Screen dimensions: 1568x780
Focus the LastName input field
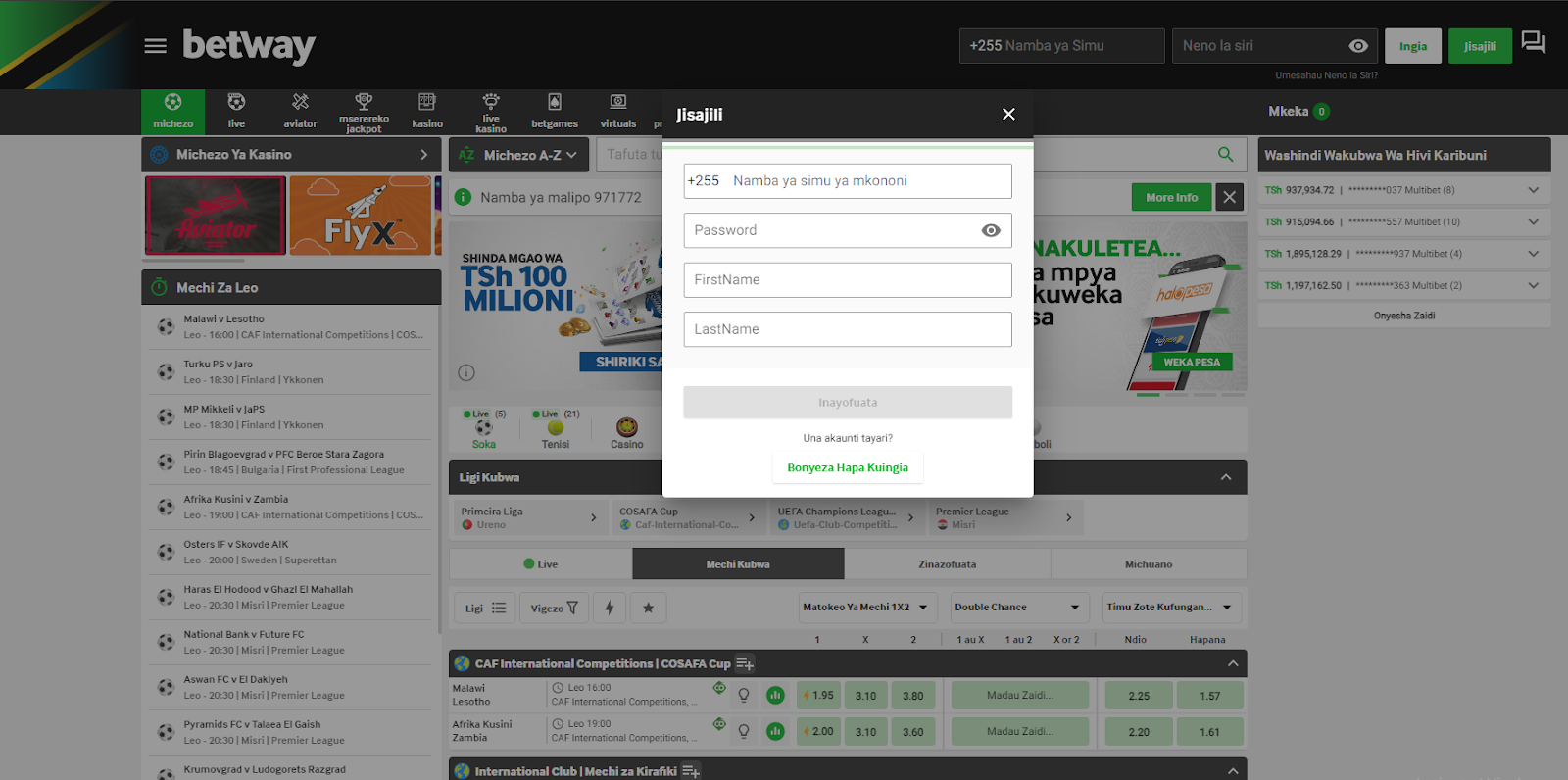coord(848,329)
